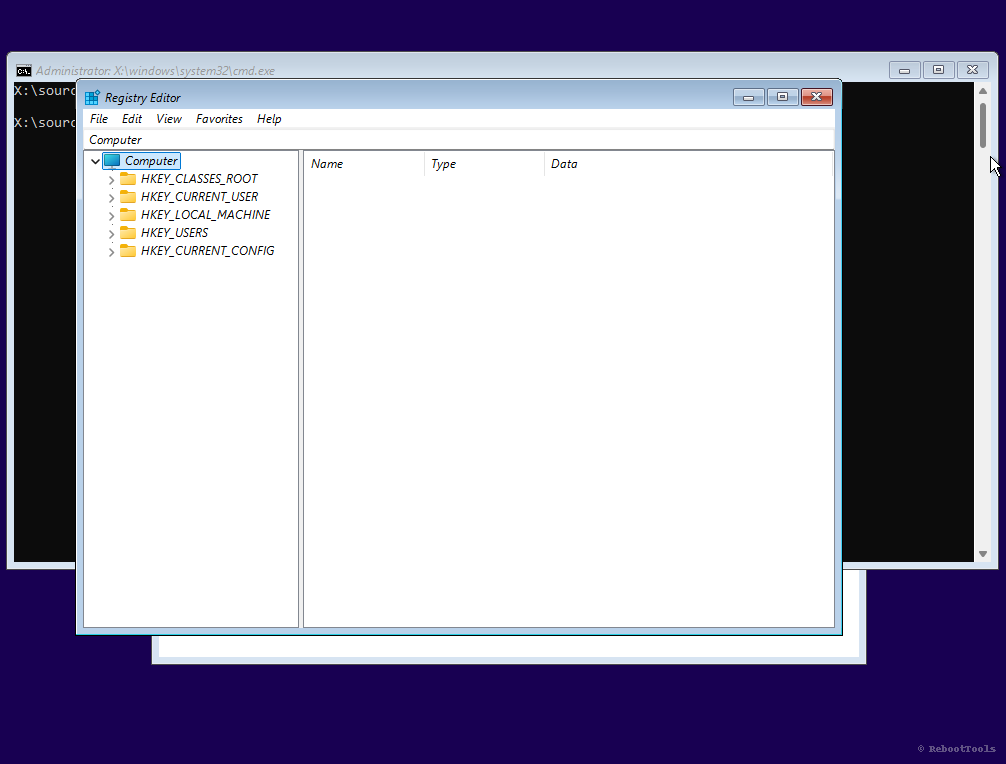Click the cmd.exe icon on the console title bar
The height and width of the screenshot is (764, 1006).
point(23,70)
